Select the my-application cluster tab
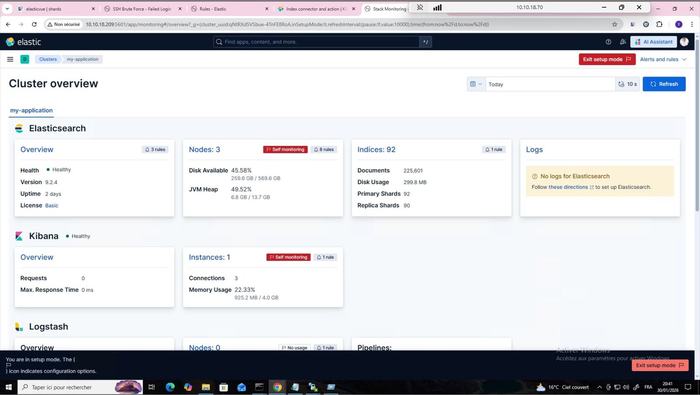Image resolution: width=700 pixels, height=395 pixels. pyautogui.click(x=31, y=110)
